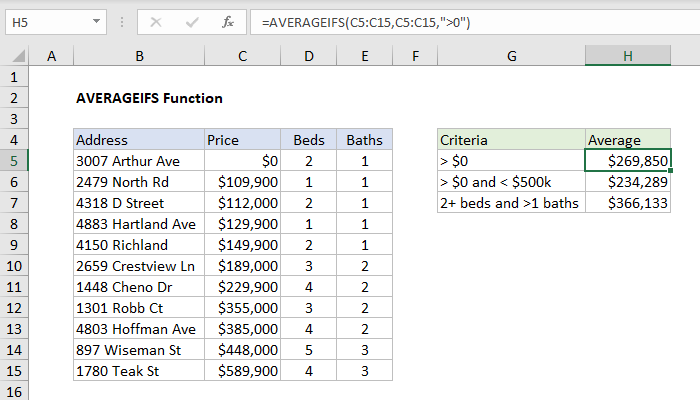Viewport: 700px width, 400px height.
Task: Click the $0 price cell
Action: click(x=242, y=161)
